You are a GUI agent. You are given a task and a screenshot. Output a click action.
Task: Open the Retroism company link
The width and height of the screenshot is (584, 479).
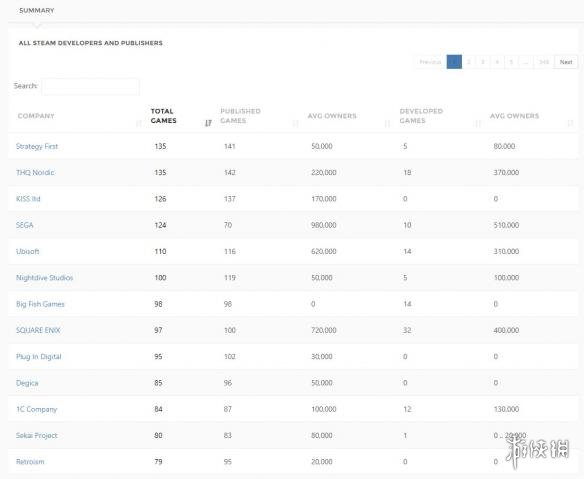[x=30, y=461]
